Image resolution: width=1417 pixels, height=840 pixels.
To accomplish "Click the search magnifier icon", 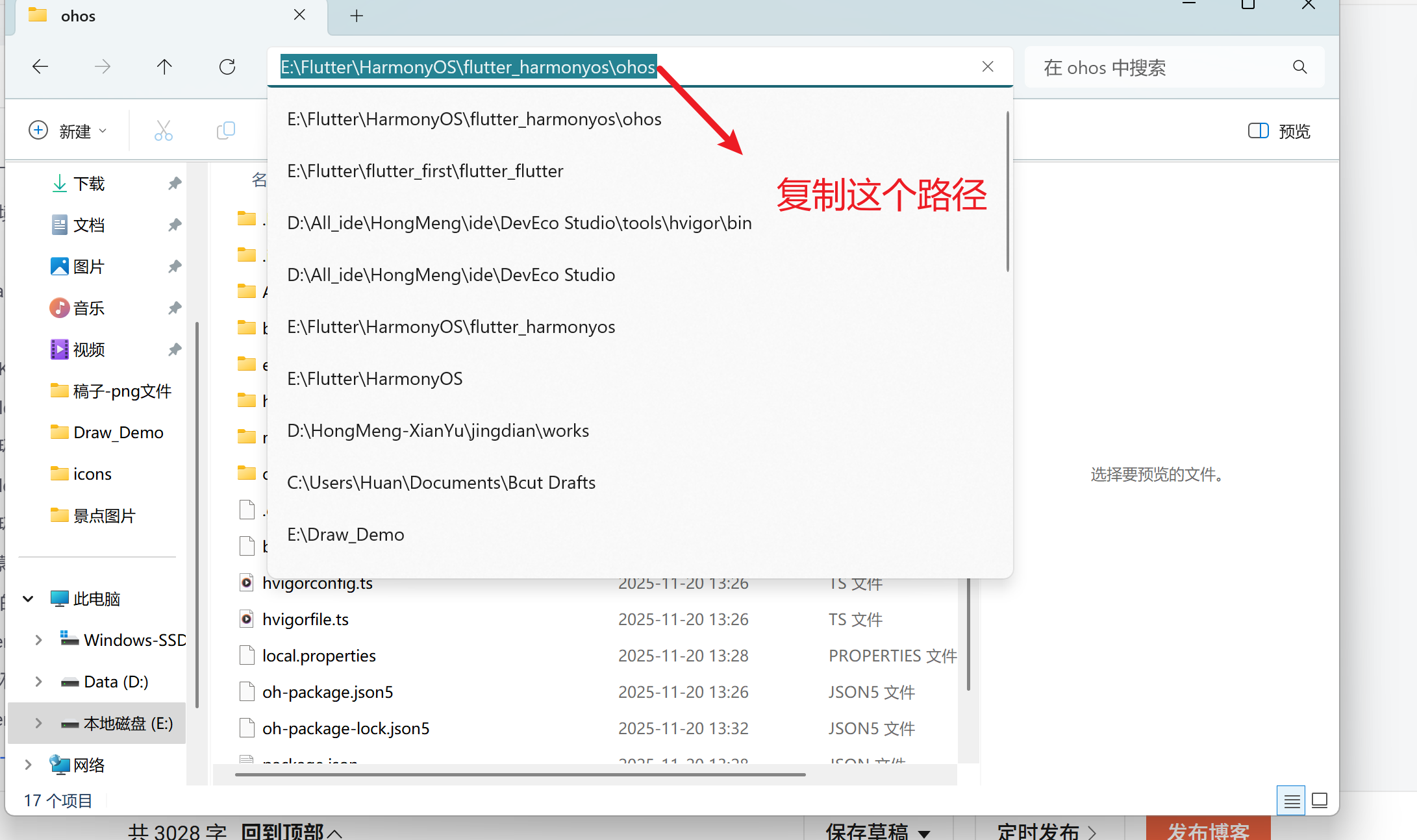I will click(1299, 67).
